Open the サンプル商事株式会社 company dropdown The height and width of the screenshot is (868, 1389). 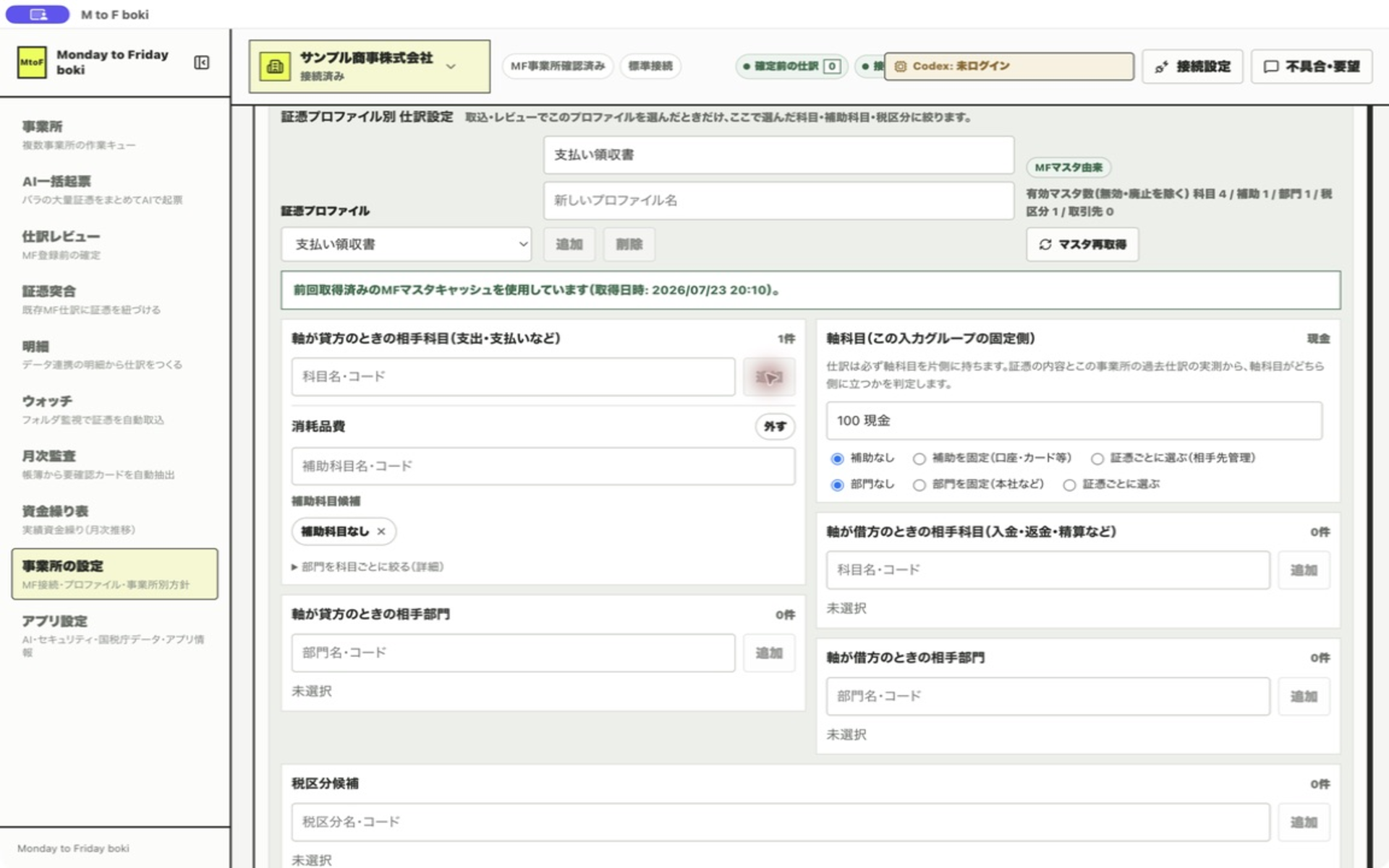click(369, 67)
